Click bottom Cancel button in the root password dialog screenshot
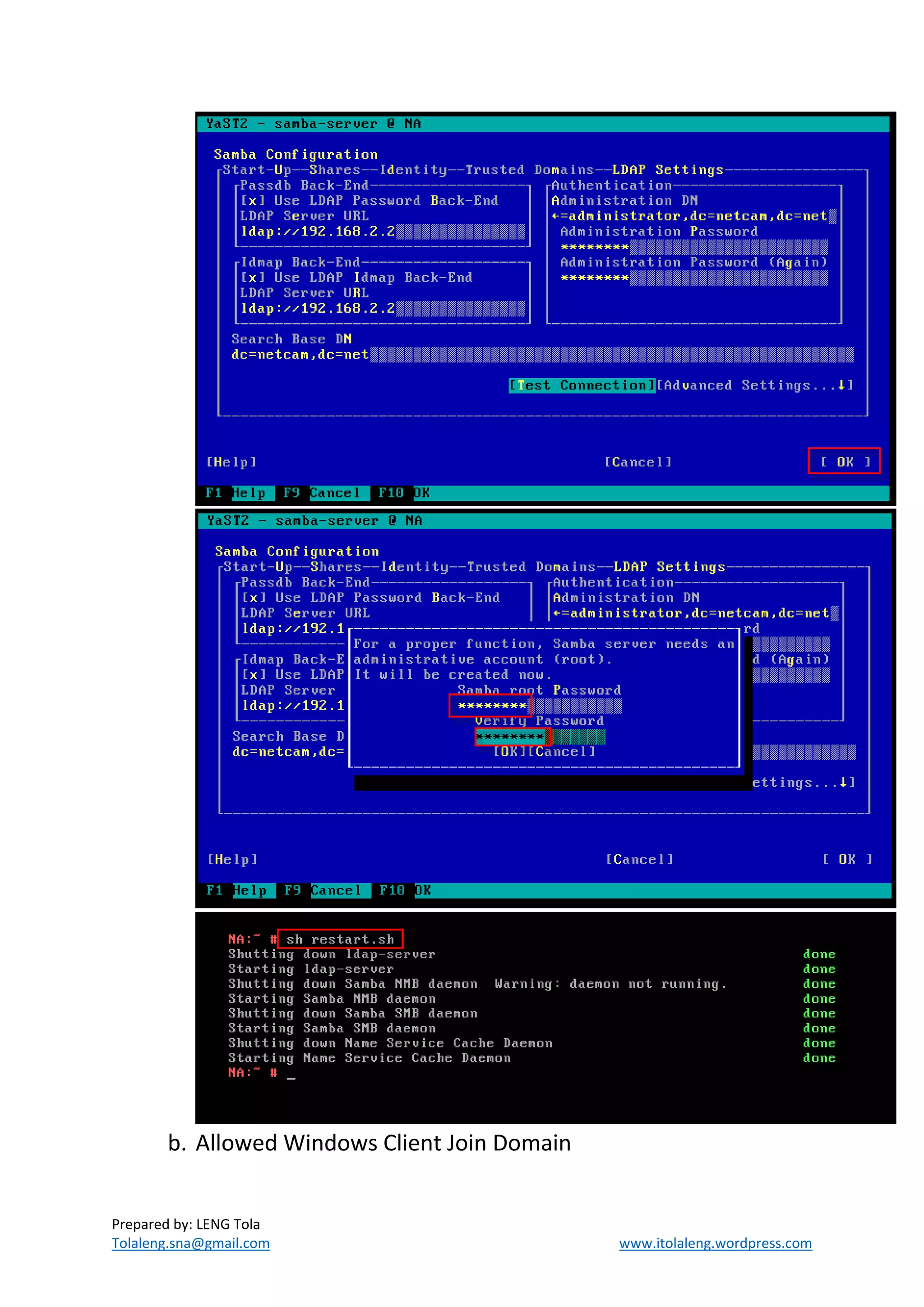Viewport: 924px width, 1307px height. [639, 859]
